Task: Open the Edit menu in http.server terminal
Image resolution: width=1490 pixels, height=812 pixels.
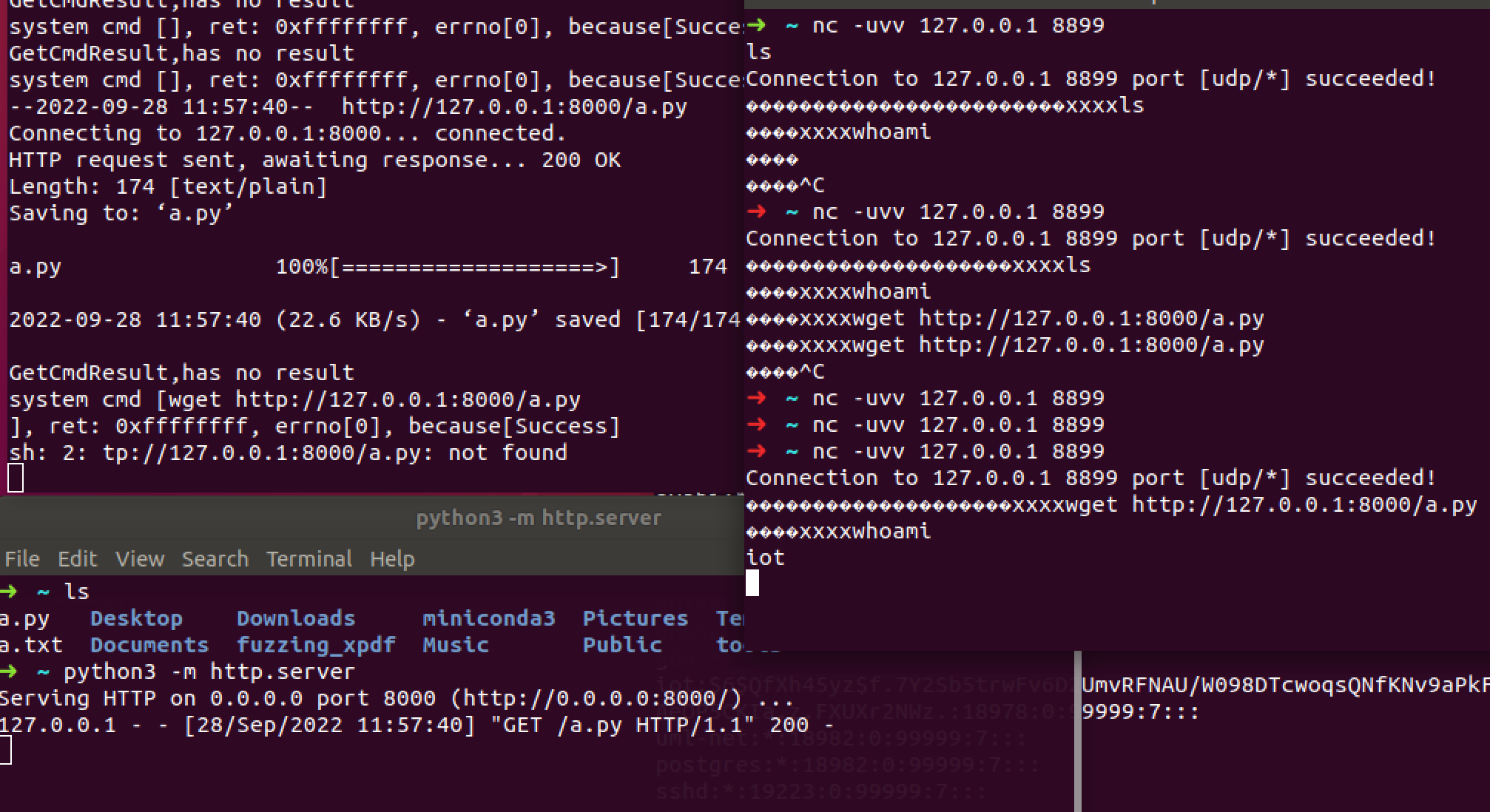Action: [77, 559]
